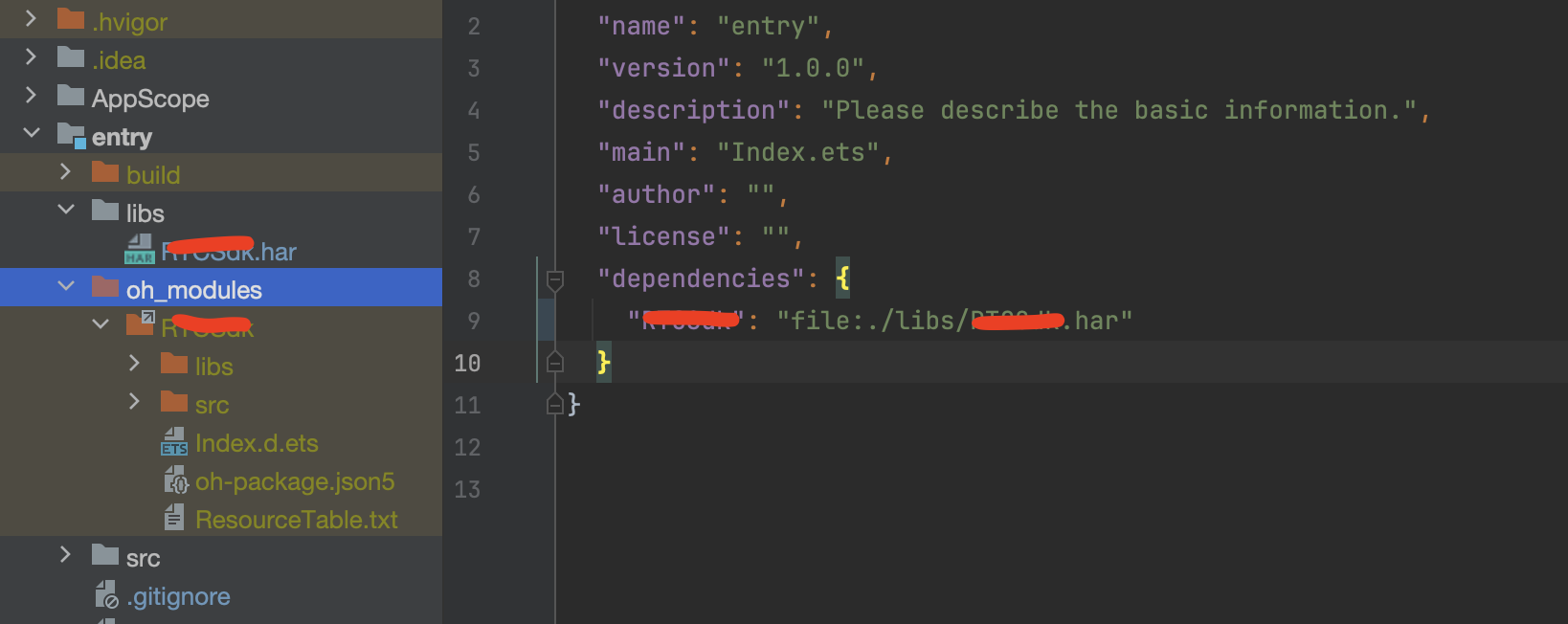This screenshot has width=1568, height=624.
Task: Click the "Index.ets" main value
Action: 798,152
